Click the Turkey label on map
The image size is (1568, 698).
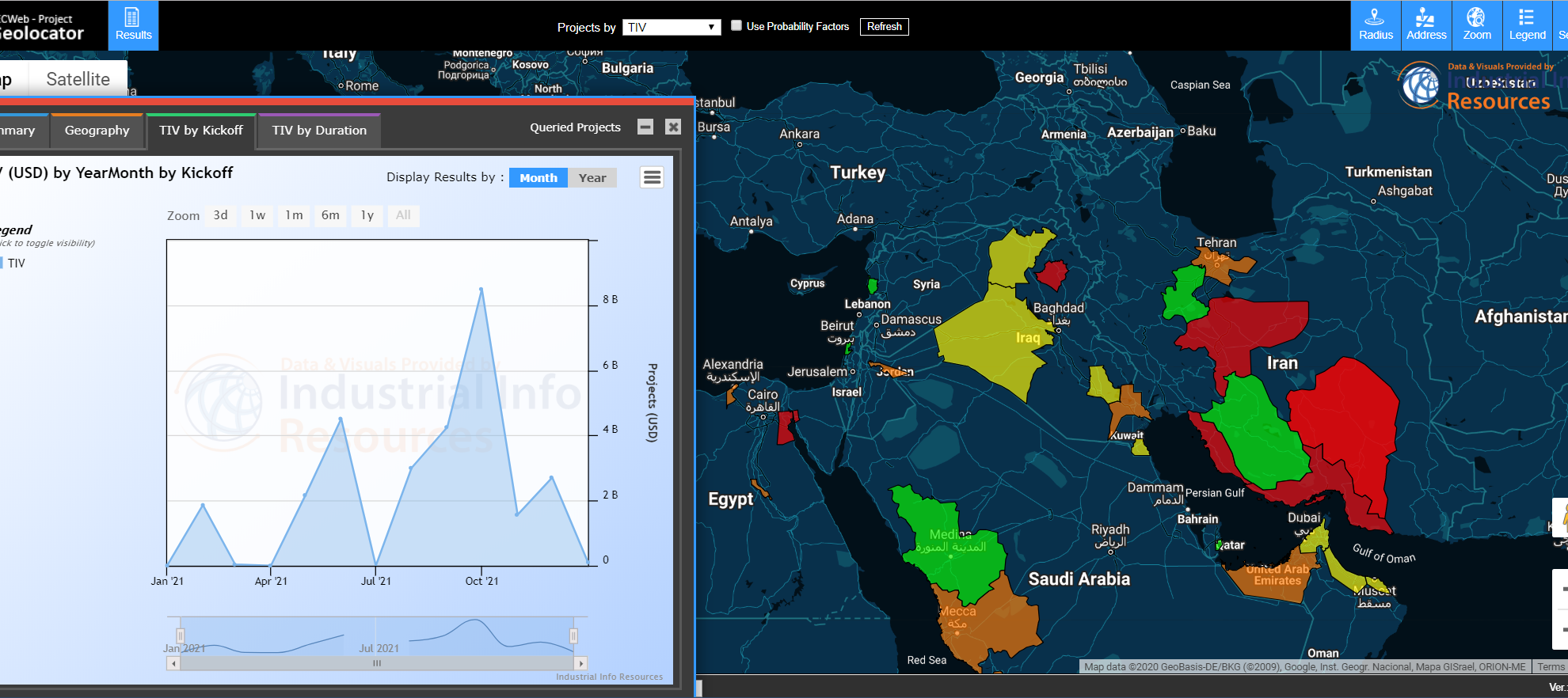point(858,173)
